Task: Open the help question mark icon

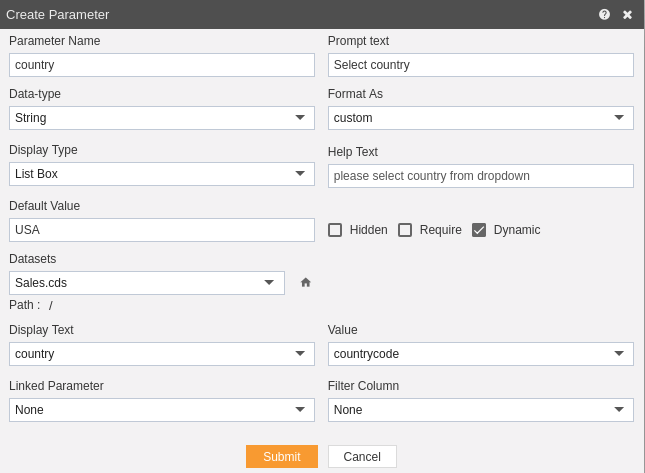Action: point(604,15)
